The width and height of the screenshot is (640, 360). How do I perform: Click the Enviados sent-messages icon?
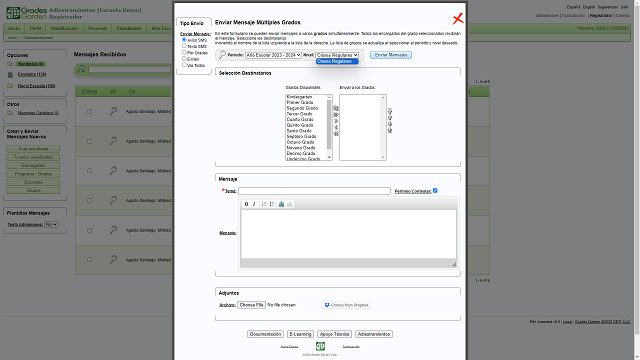click(x=10, y=75)
